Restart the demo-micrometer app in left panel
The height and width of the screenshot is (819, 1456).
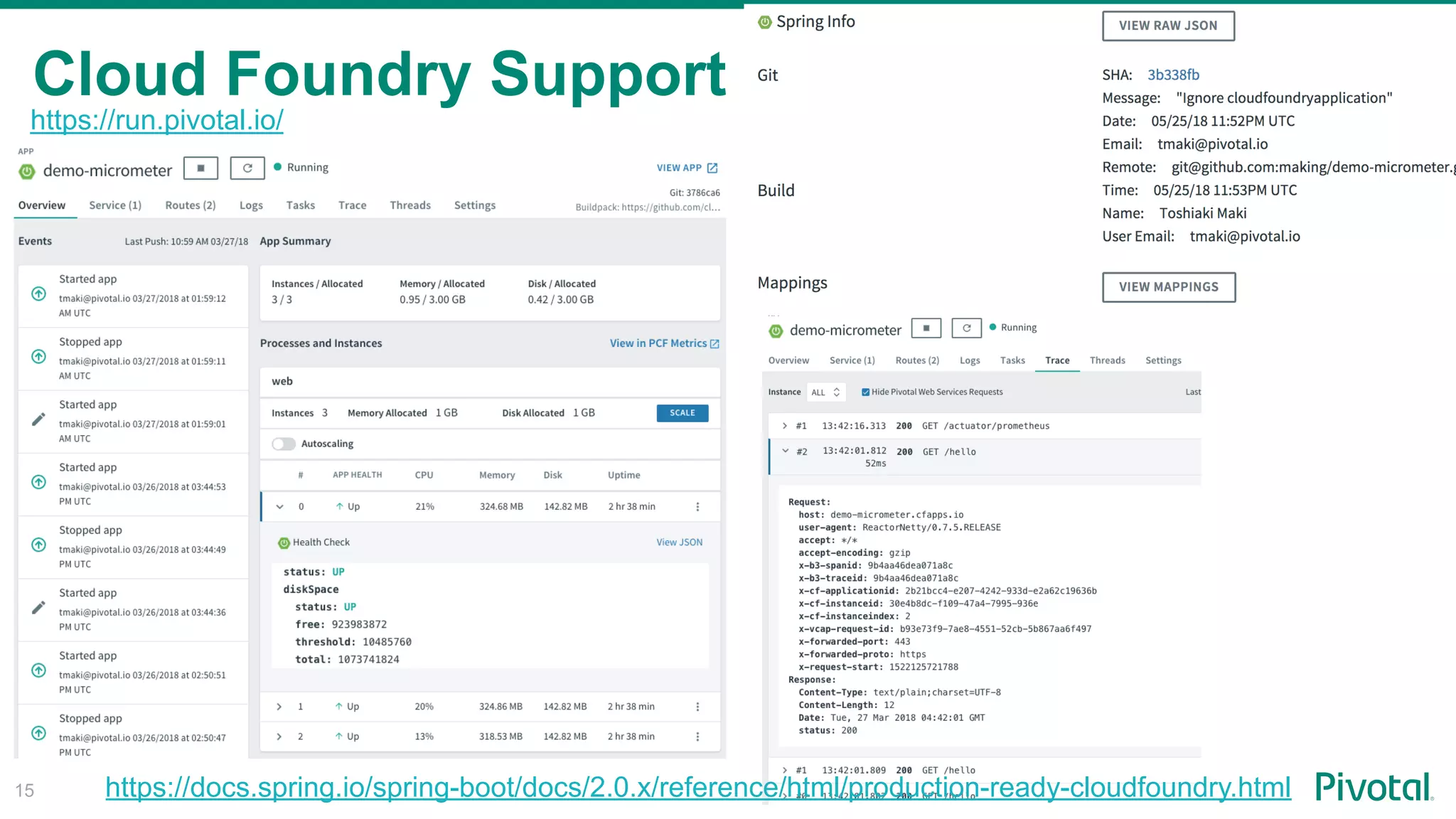click(247, 168)
